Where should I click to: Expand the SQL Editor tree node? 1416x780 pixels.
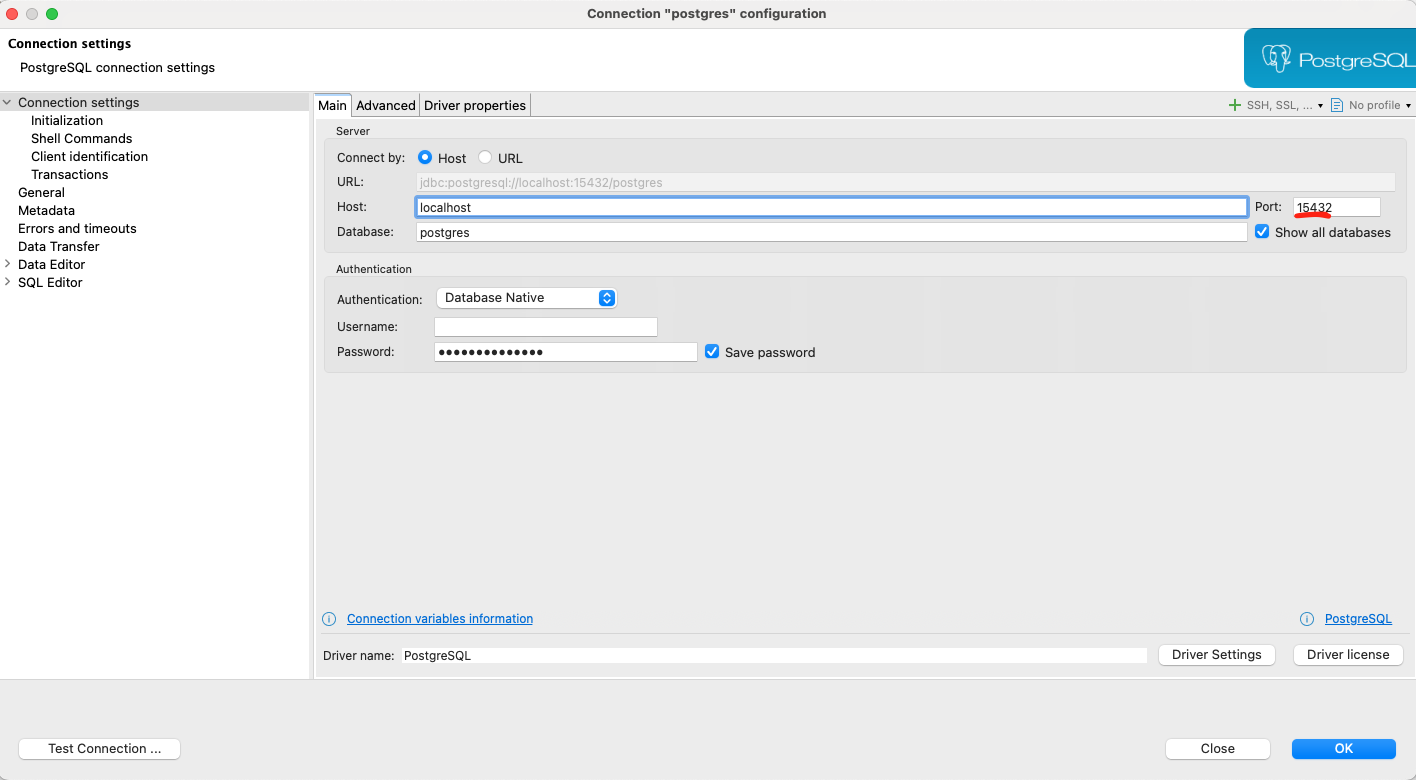pos(7,282)
